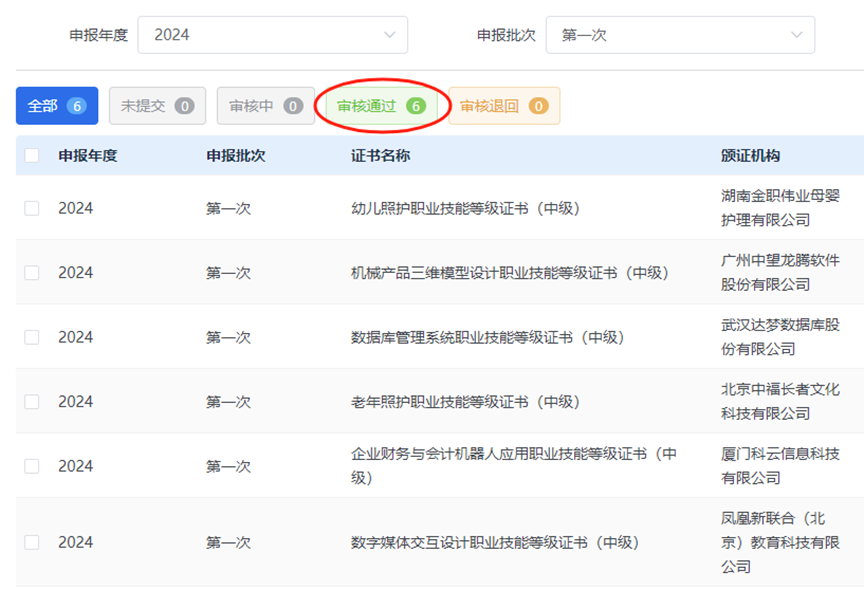Click the 证书名称 column header
This screenshot has height=590, width=864.
pyautogui.click(x=380, y=156)
